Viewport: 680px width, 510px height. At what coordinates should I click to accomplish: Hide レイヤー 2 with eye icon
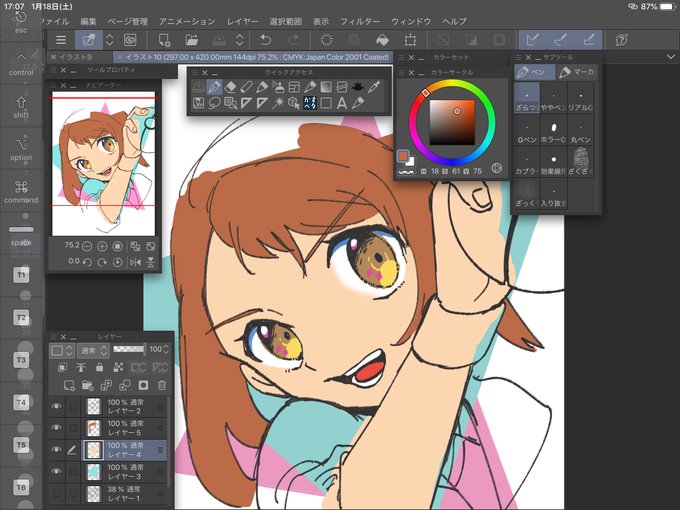pos(56,406)
